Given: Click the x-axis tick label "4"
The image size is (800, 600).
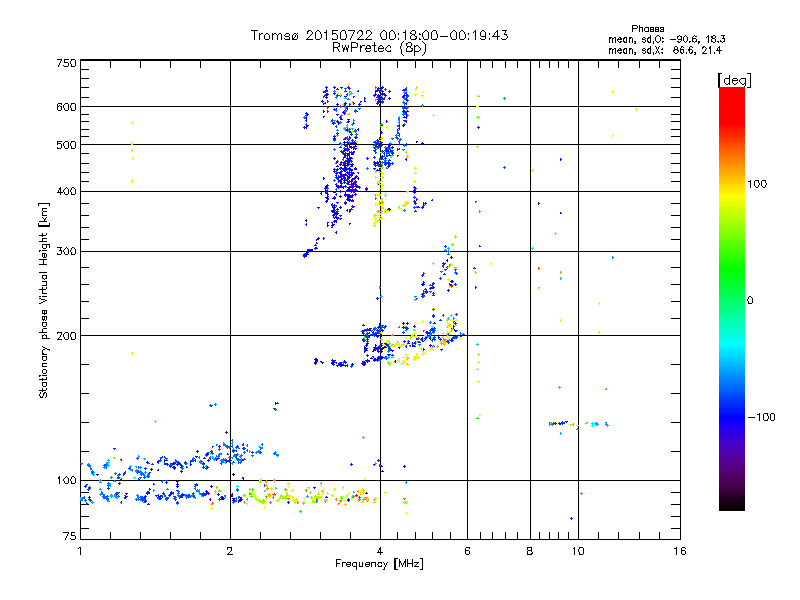Looking at the screenshot, I should (380, 551).
